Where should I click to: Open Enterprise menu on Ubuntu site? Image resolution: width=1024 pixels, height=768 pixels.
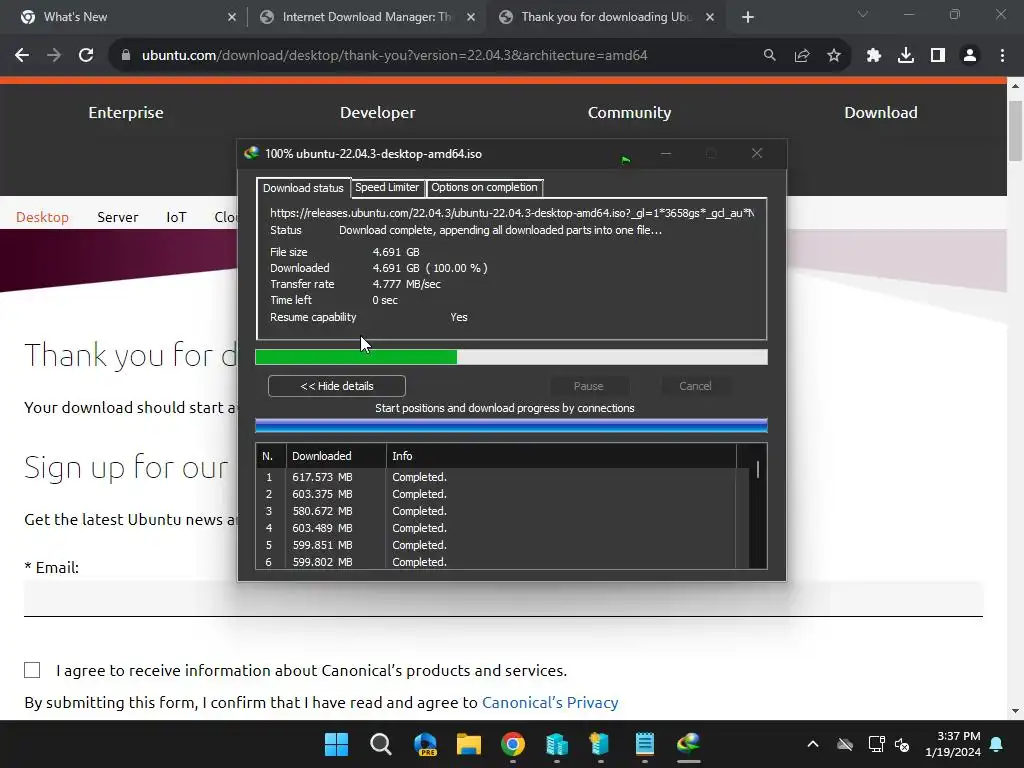(x=126, y=112)
